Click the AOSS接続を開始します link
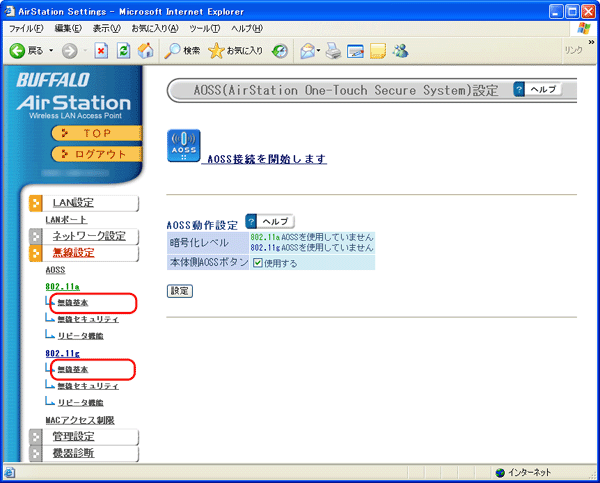 [x=266, y=159]
